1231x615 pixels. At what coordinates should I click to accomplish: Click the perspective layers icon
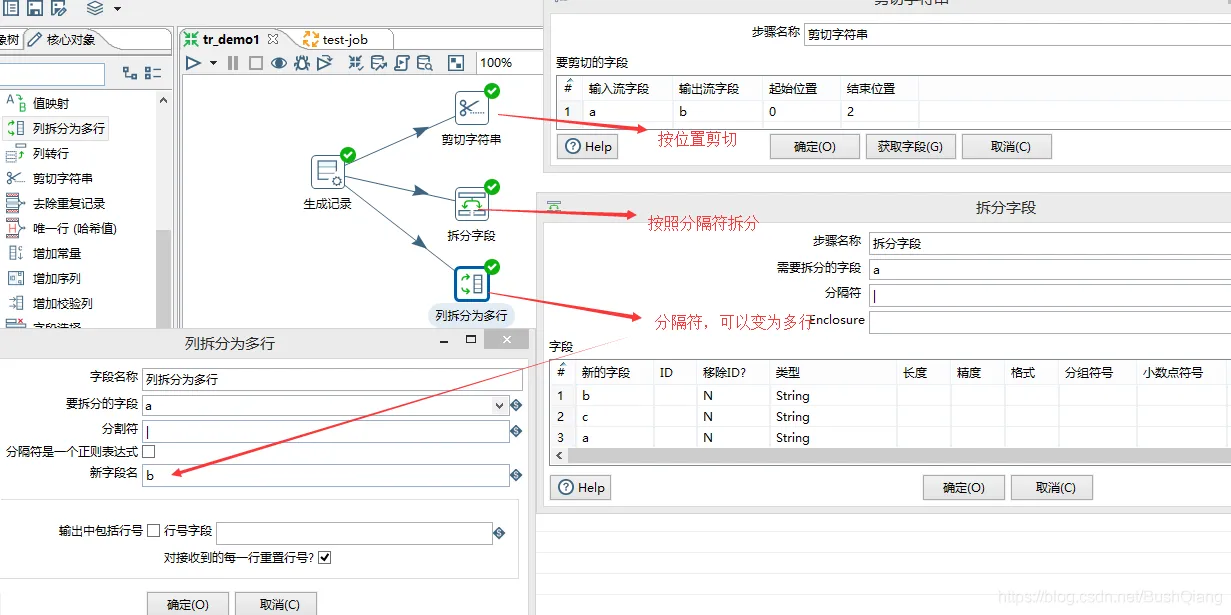point(95,8)
